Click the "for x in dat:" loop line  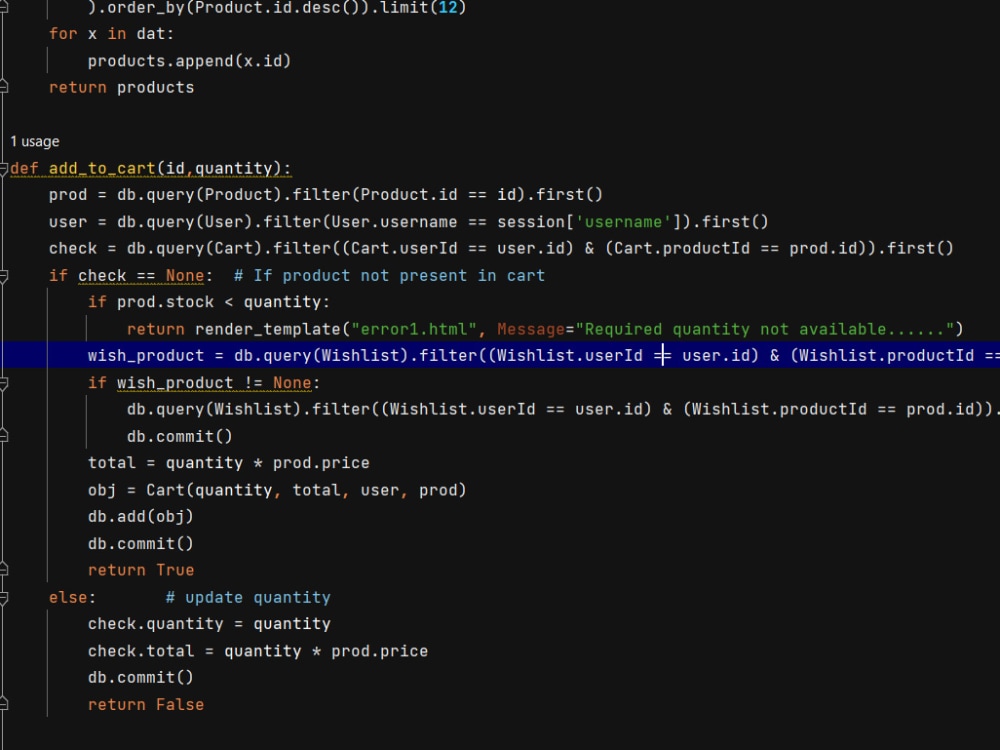[x=111, y=34]
